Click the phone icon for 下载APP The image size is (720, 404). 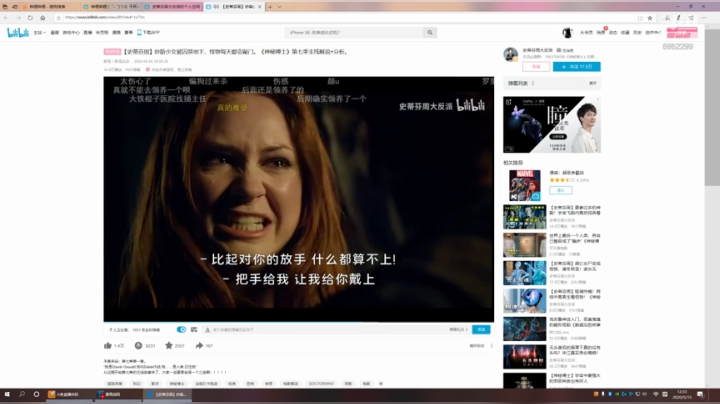coord(139,33)
